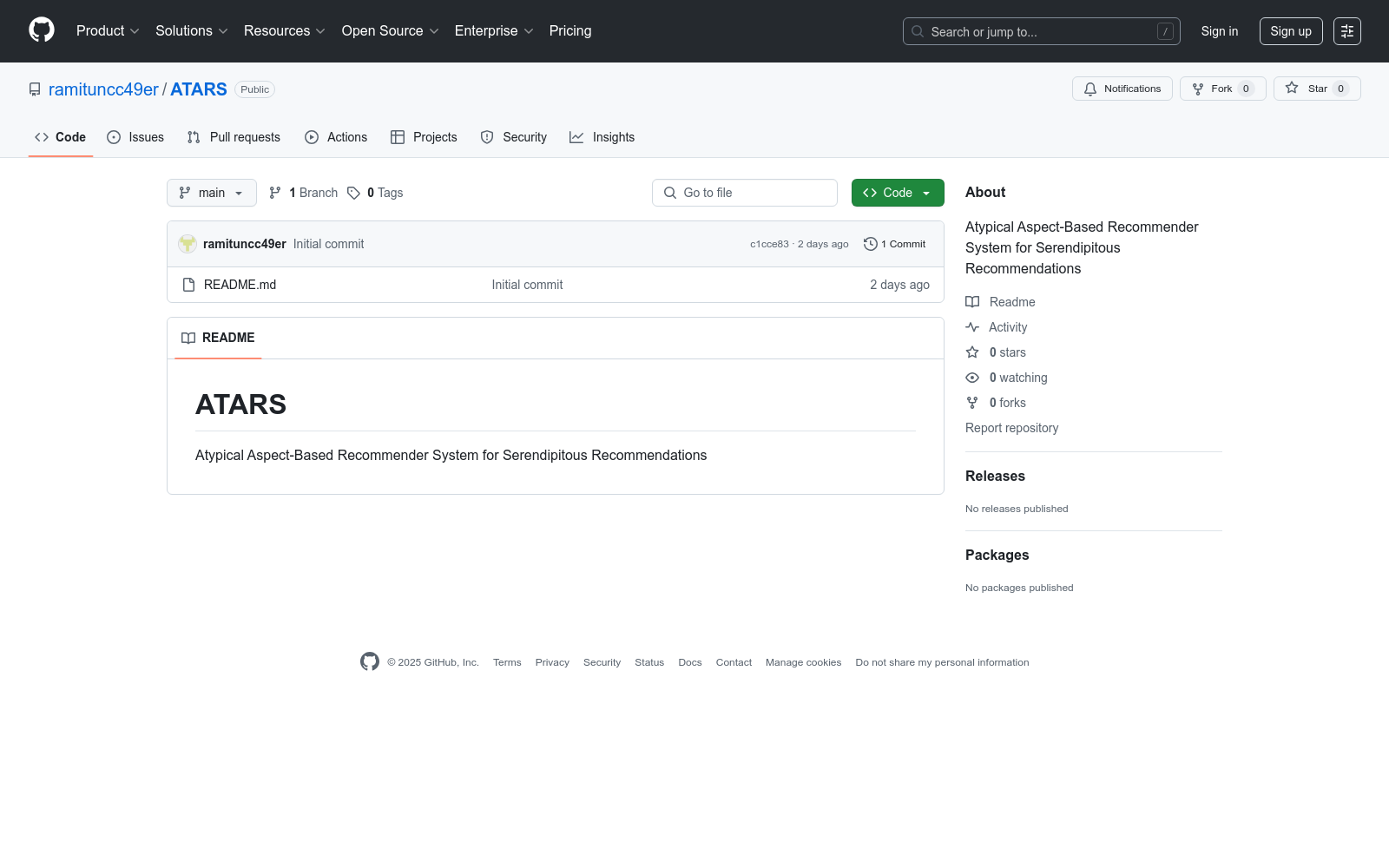Image resolution: width=1389 pixels, height=868 pixels.
Task: Open the Releases section heading link
Action: [995, 476]
